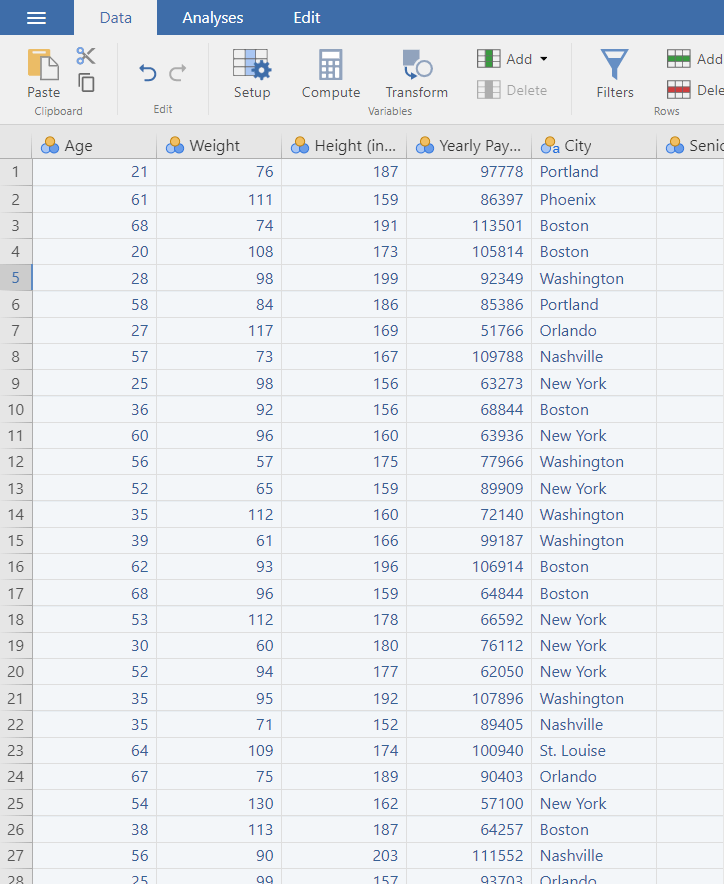Open the hamburger main menu

[x=37, y=17]
